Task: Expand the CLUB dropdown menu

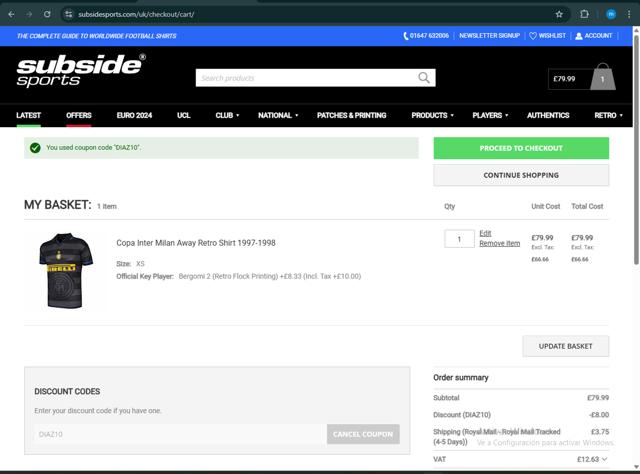Action: coord(227,115)
